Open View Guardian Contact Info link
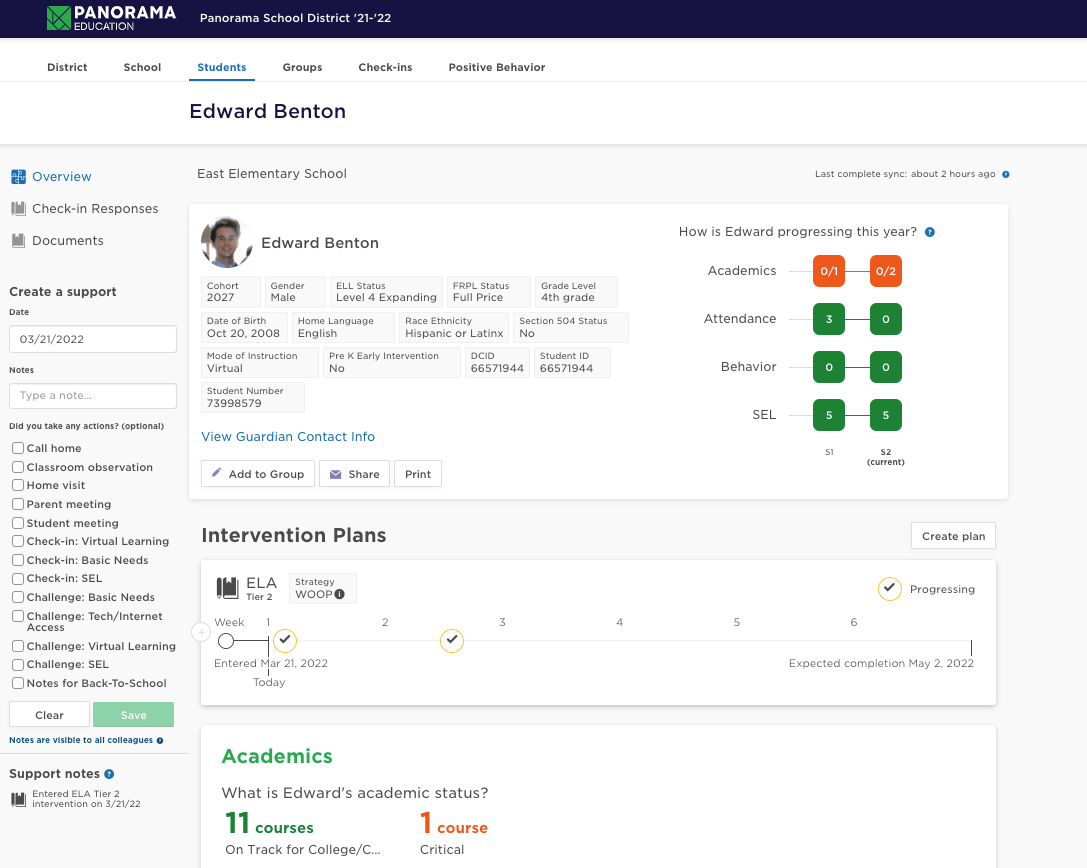This screenshot has height=868, width=1087. pyautogui.click(x=288, y=437)
